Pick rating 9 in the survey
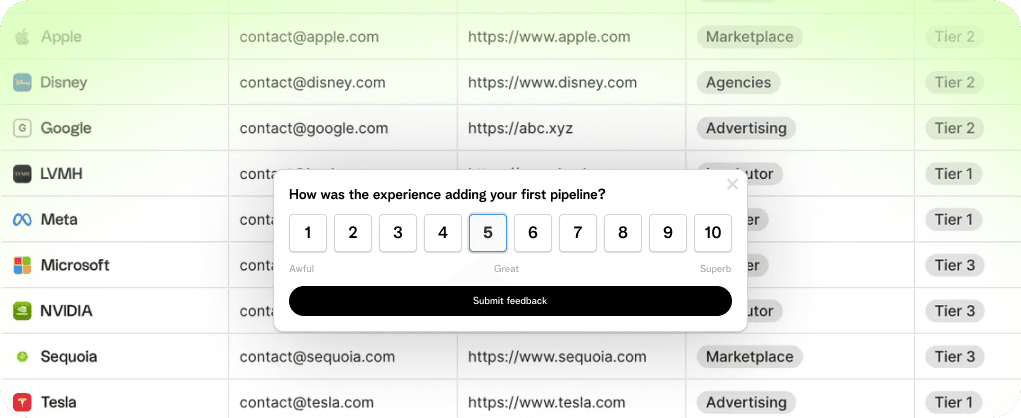Screen dimensions: 1021x418 667,233
